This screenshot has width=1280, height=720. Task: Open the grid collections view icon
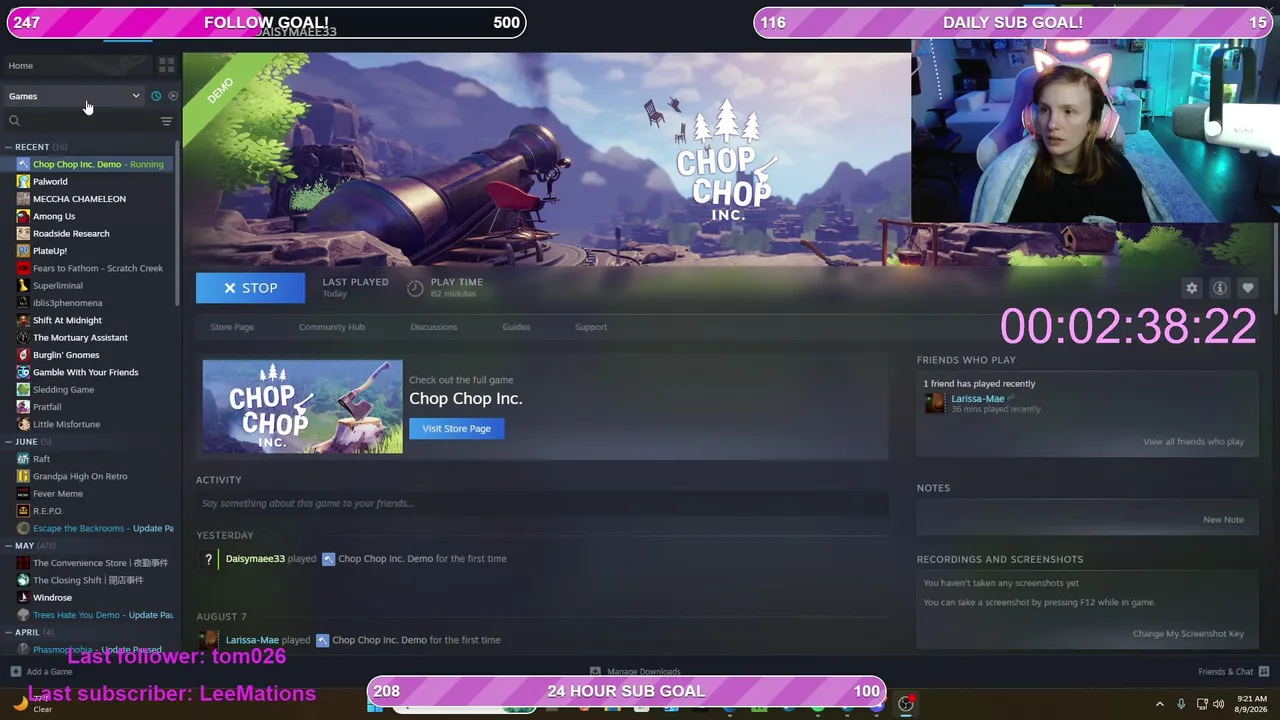166,65
